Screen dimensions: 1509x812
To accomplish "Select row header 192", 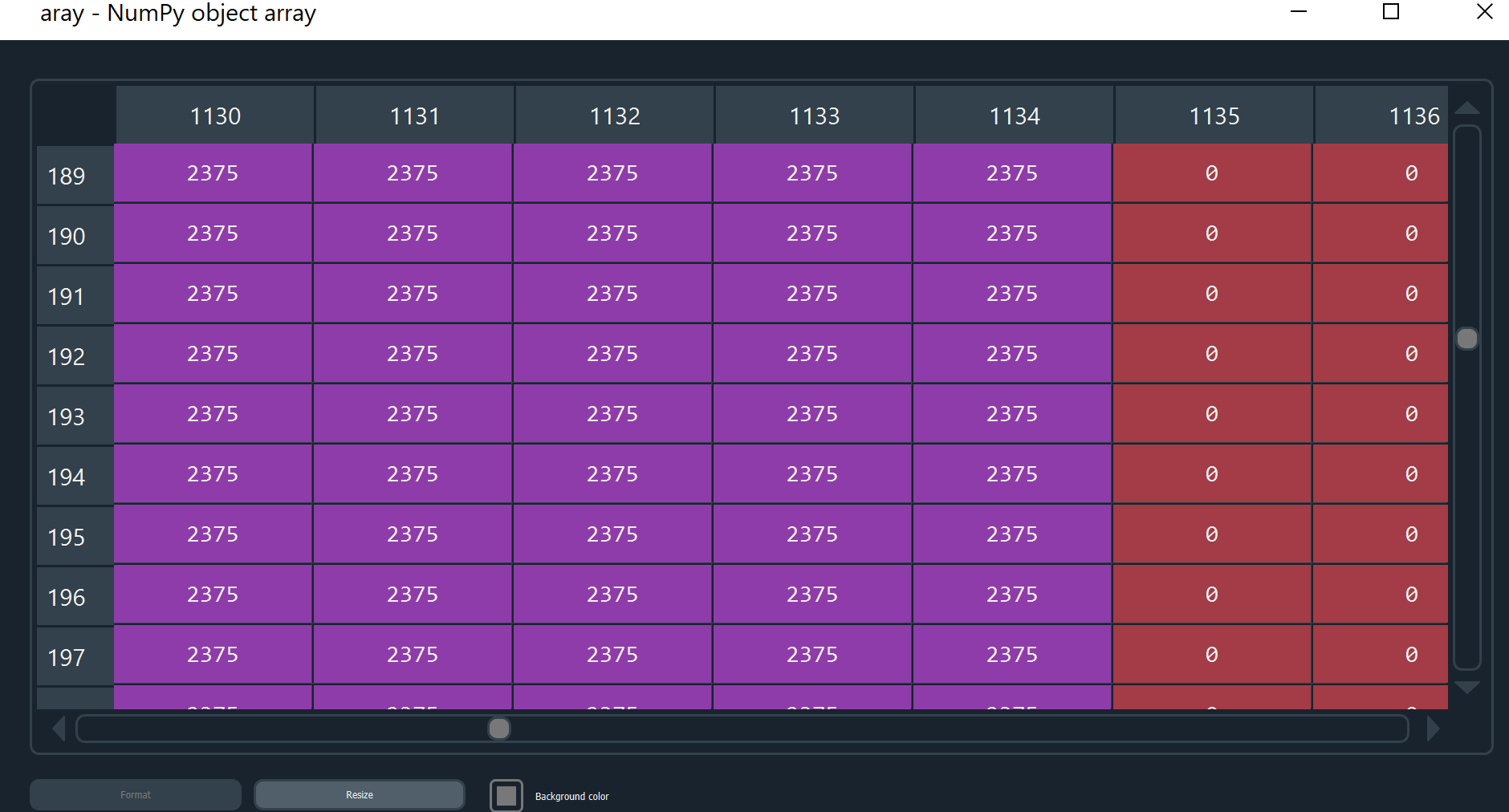I will pyautogui.click(x=75, y=355).
